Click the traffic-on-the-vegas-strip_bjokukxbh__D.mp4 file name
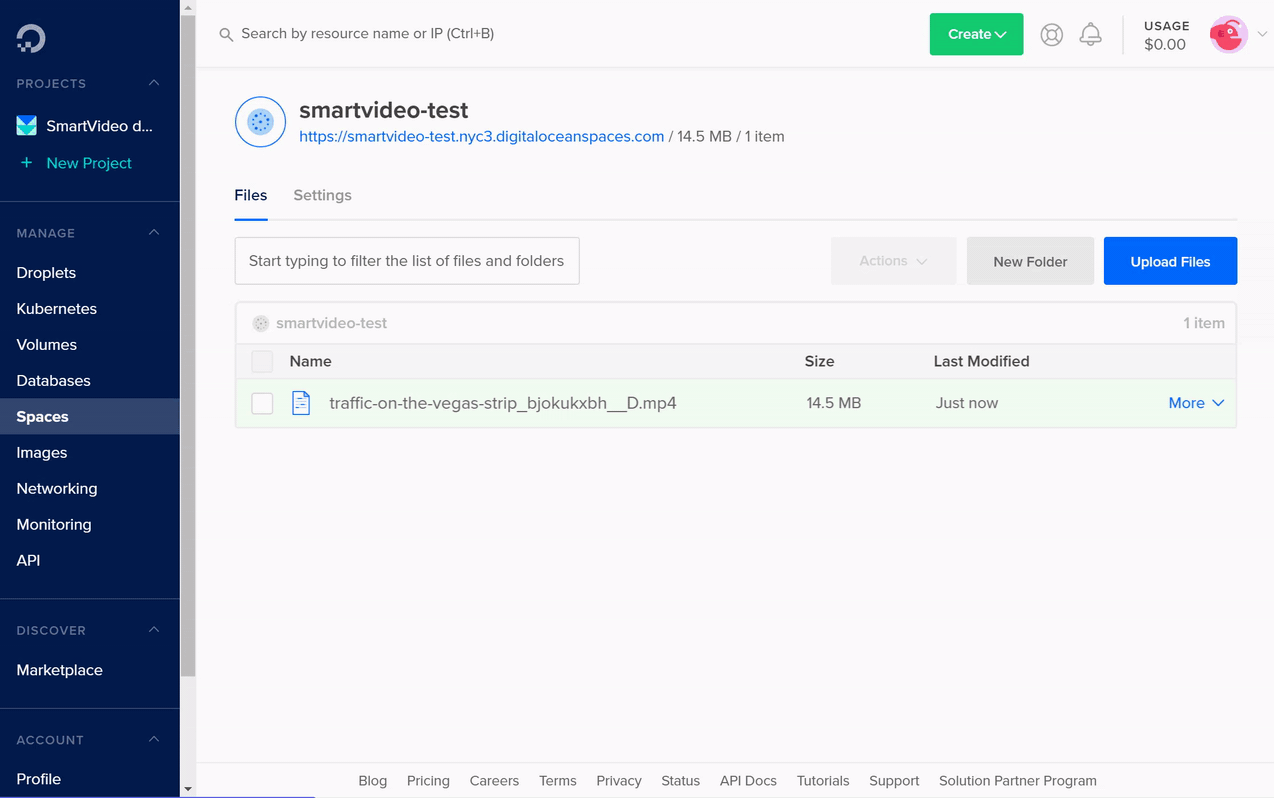1274x798 pixels. [x=503, y=403]
